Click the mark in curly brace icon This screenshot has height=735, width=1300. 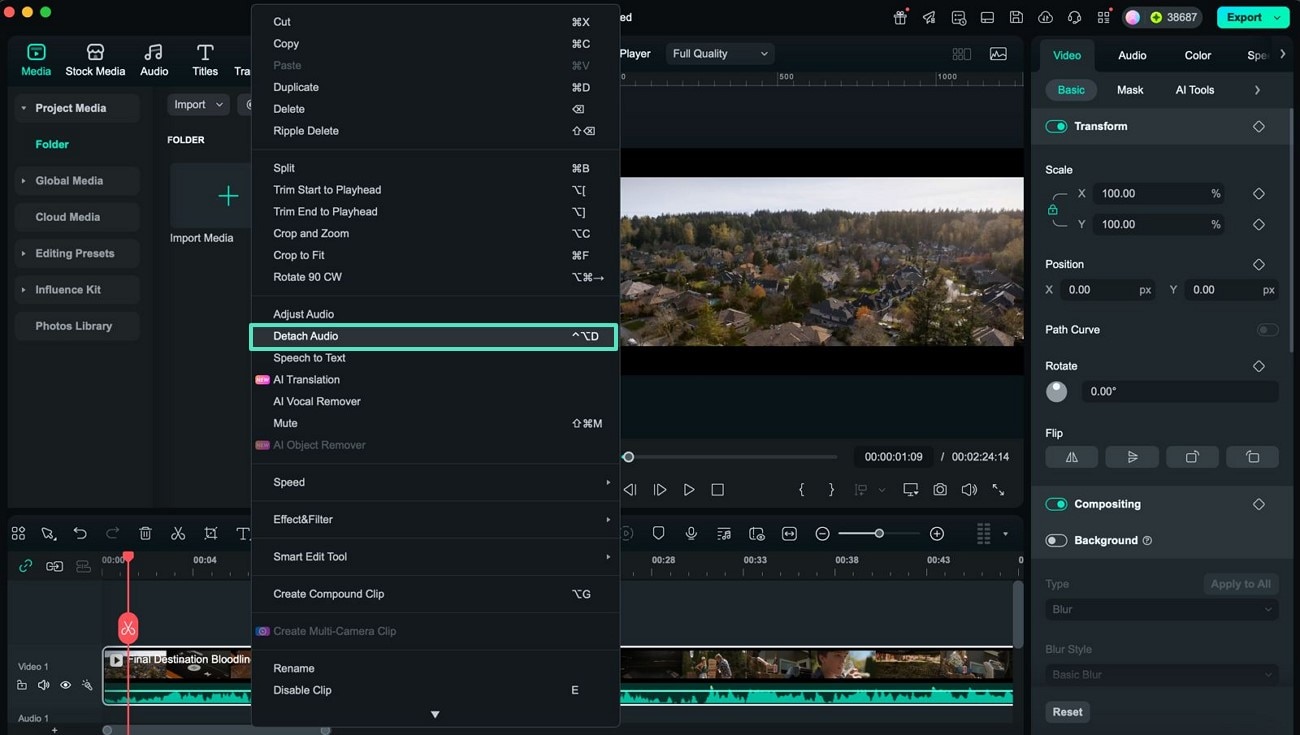801,490
